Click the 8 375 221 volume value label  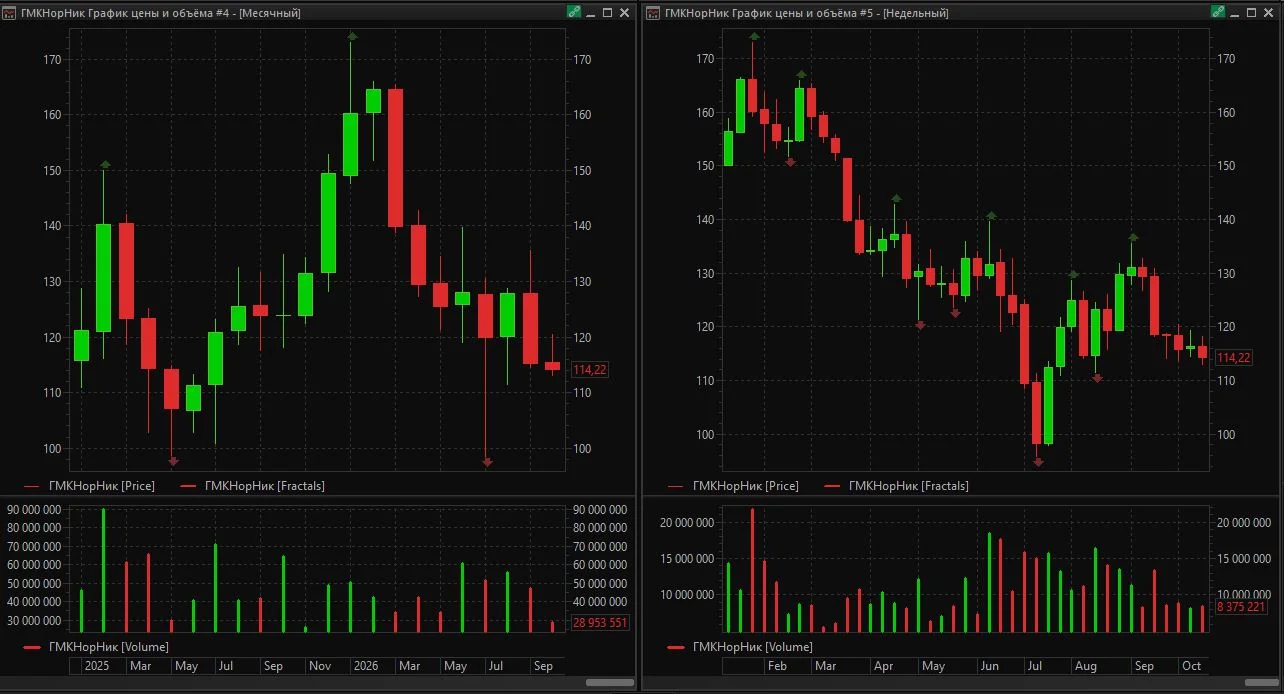pyautogui.click(x=1241, y=607)
